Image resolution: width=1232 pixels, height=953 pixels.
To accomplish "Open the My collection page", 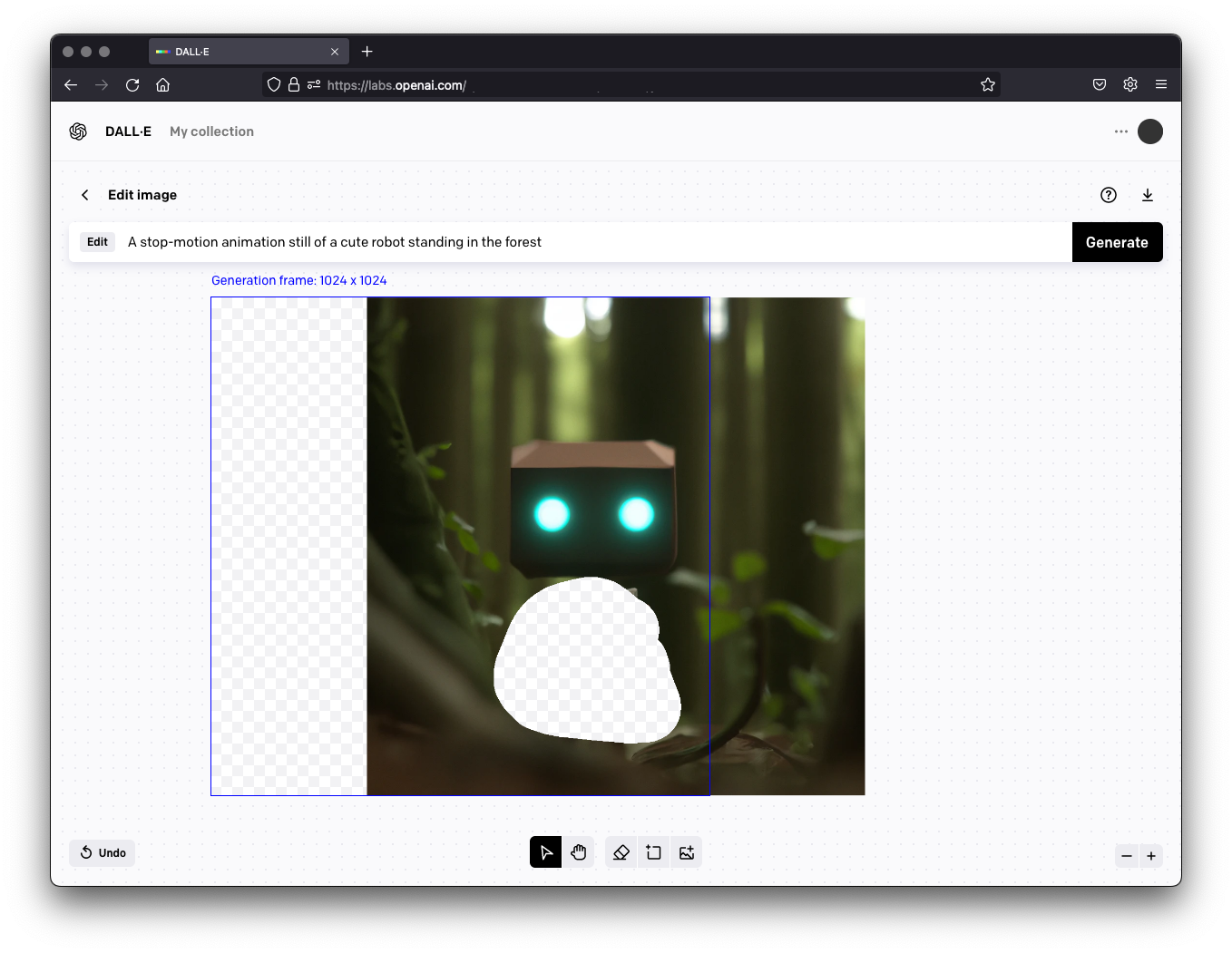I will pyautogui.click(x=211, y=131).
